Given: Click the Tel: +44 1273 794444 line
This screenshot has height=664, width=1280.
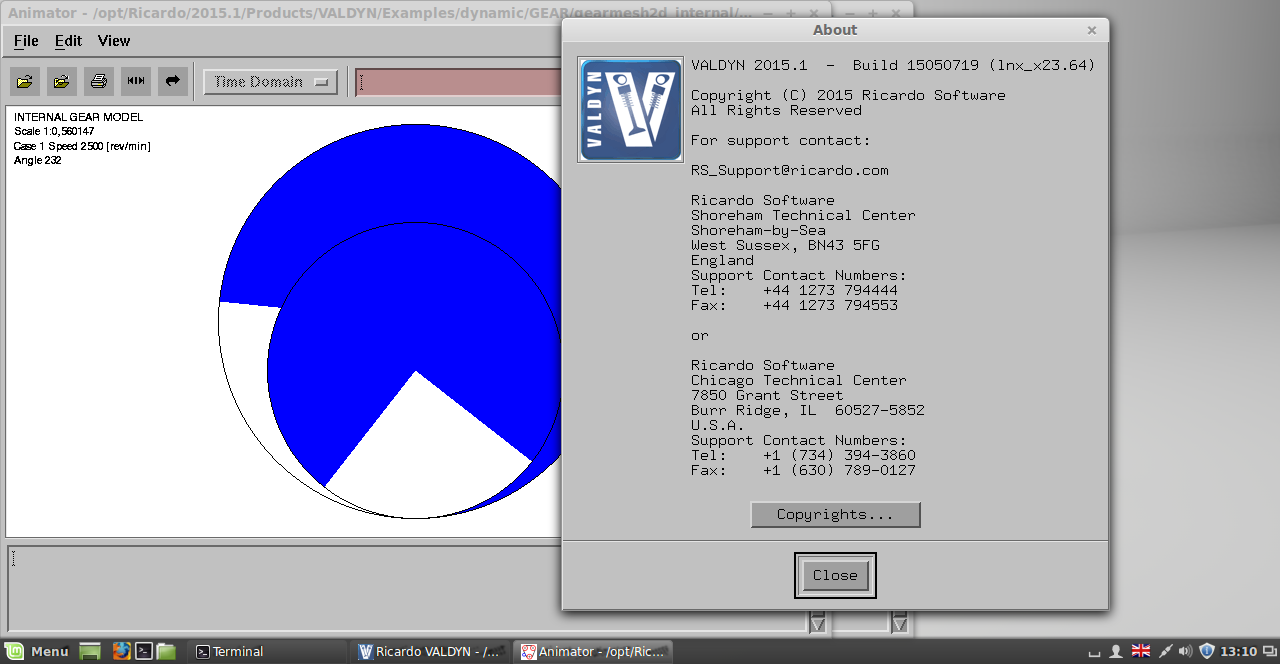Looking at the screenshot, I should point(794,290).
